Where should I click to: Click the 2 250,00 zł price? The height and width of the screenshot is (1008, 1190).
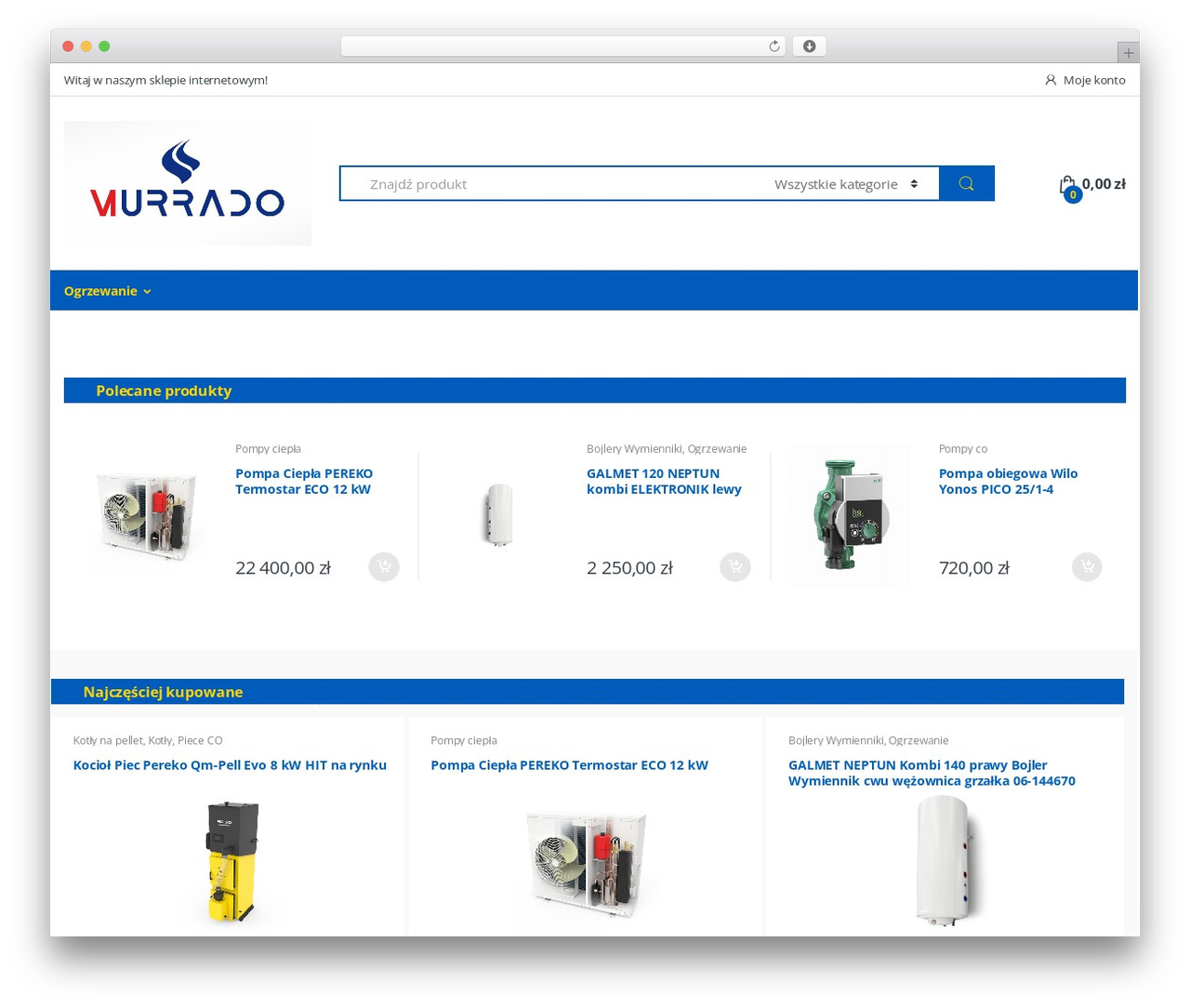[629, 568]
